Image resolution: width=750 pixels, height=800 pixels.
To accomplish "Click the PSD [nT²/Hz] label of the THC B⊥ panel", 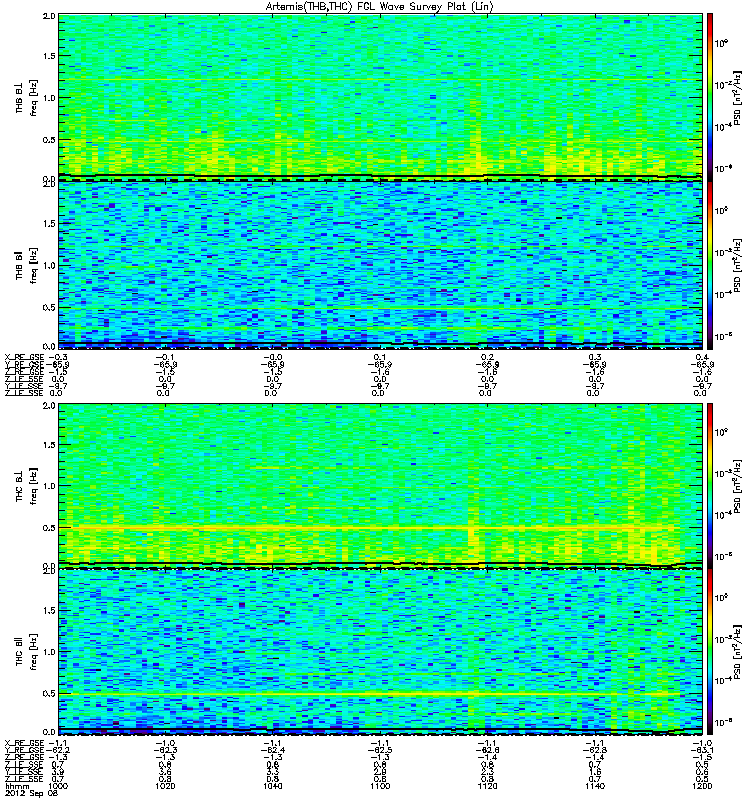I will point(737,486).
